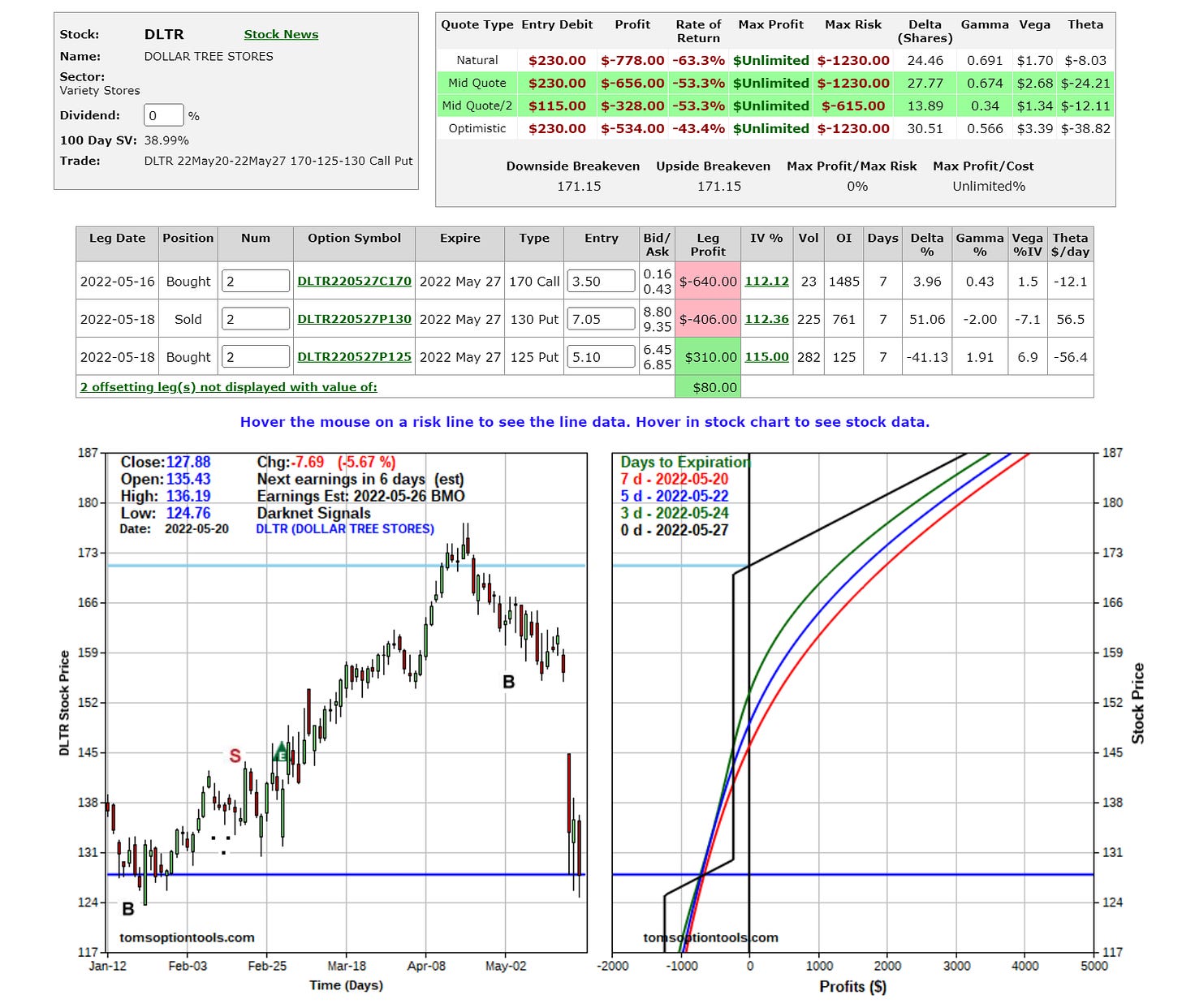This screenshot has height=1008, width=1182.
Task: Click the Mid Quote profit $-656.00
Action: coord(632,83)
